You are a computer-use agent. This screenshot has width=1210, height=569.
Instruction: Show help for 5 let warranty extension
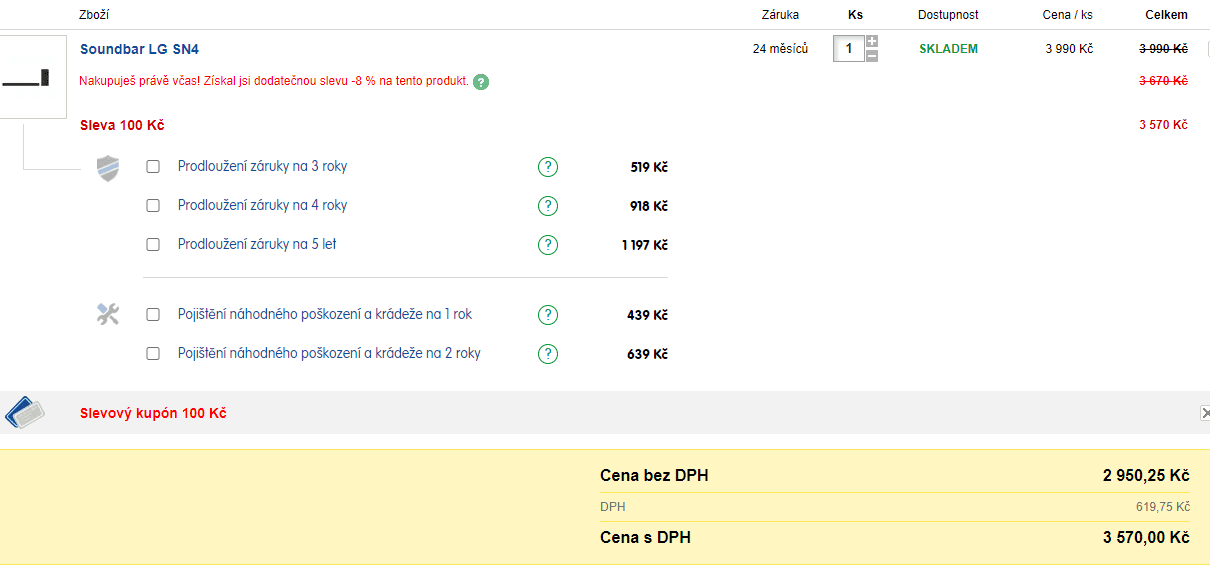point(548,245)
